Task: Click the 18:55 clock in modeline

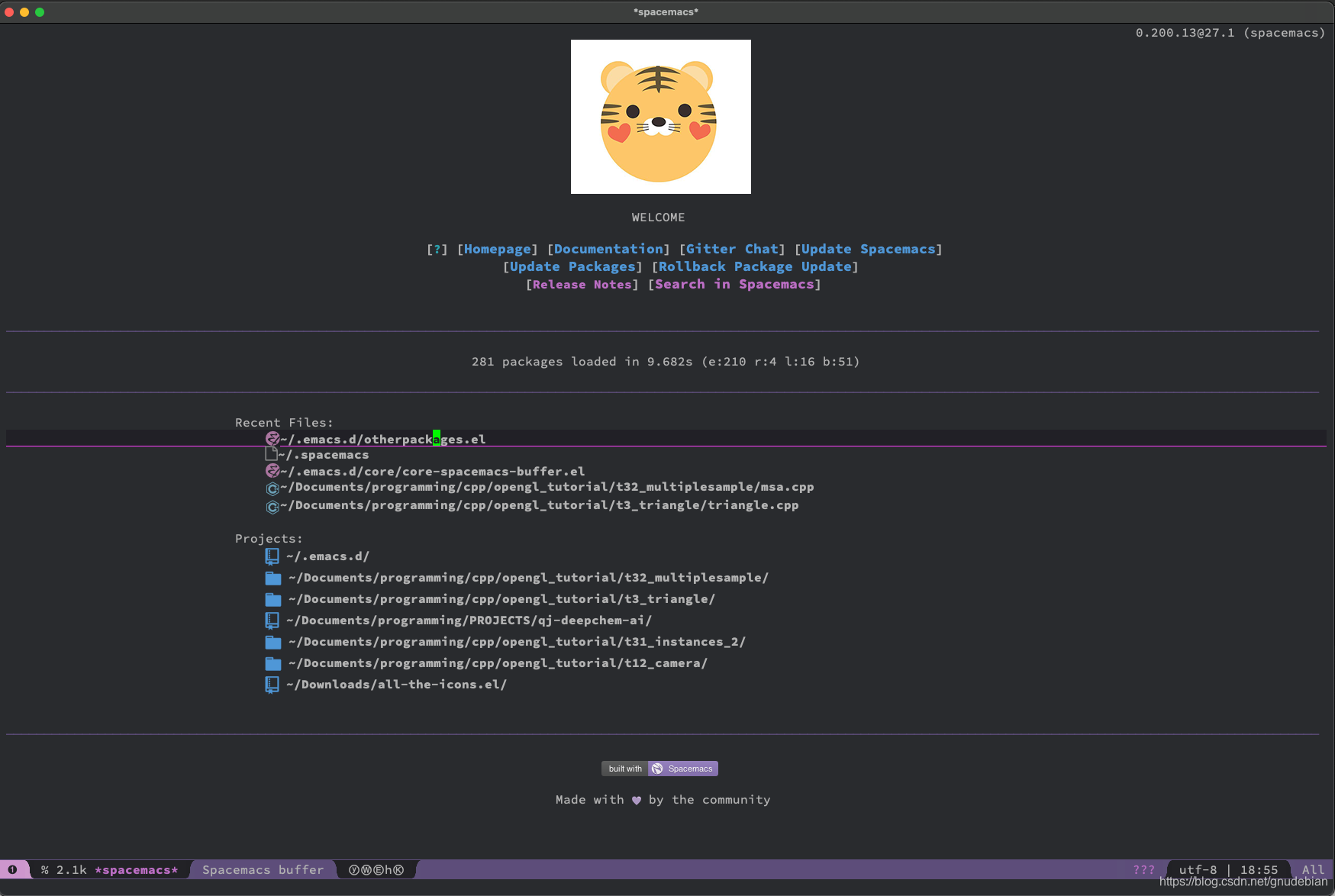Action: pyautogui.click(x=1259, y=870)
